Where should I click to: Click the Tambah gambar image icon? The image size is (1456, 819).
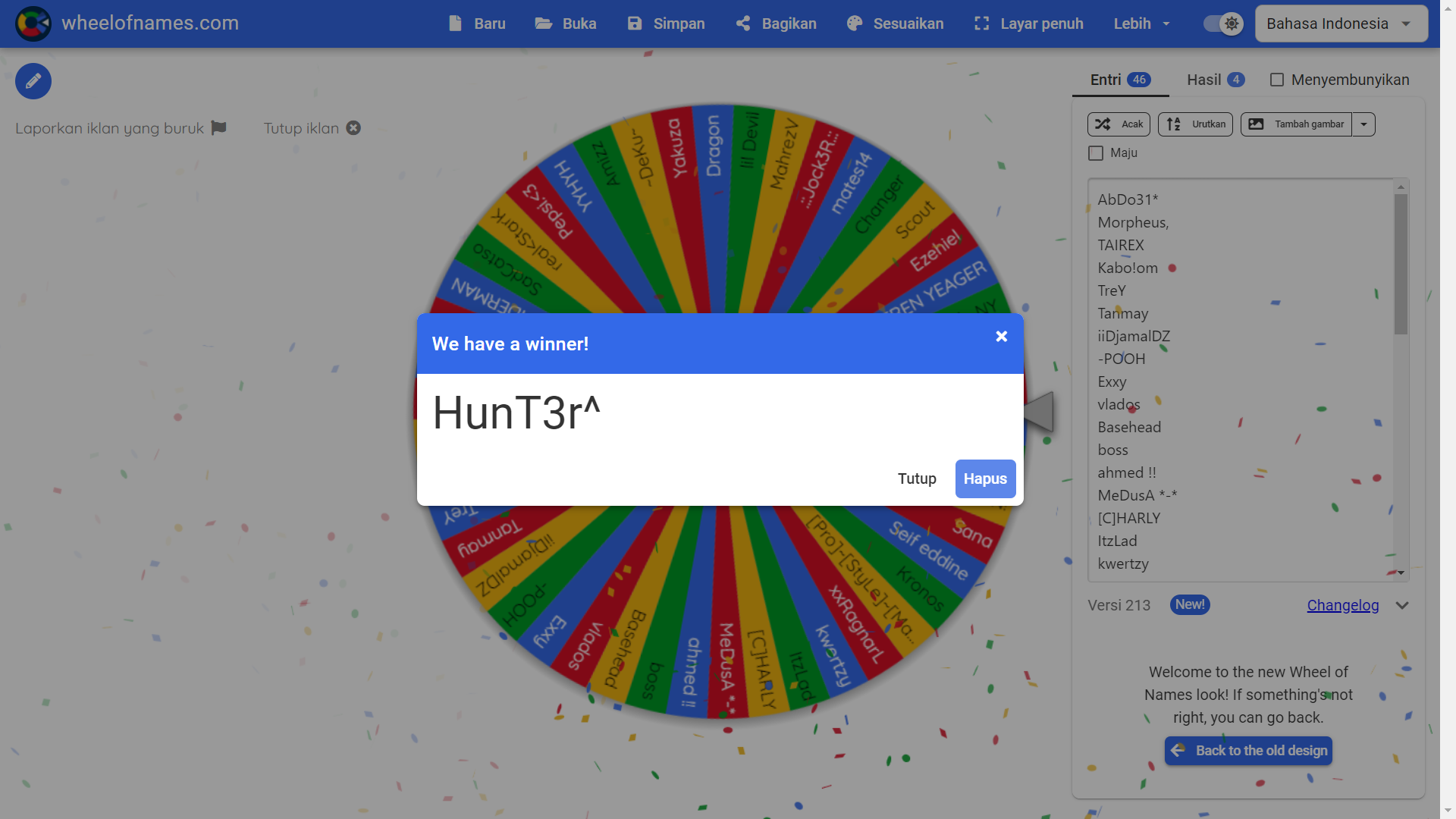tap(1257, 124)
